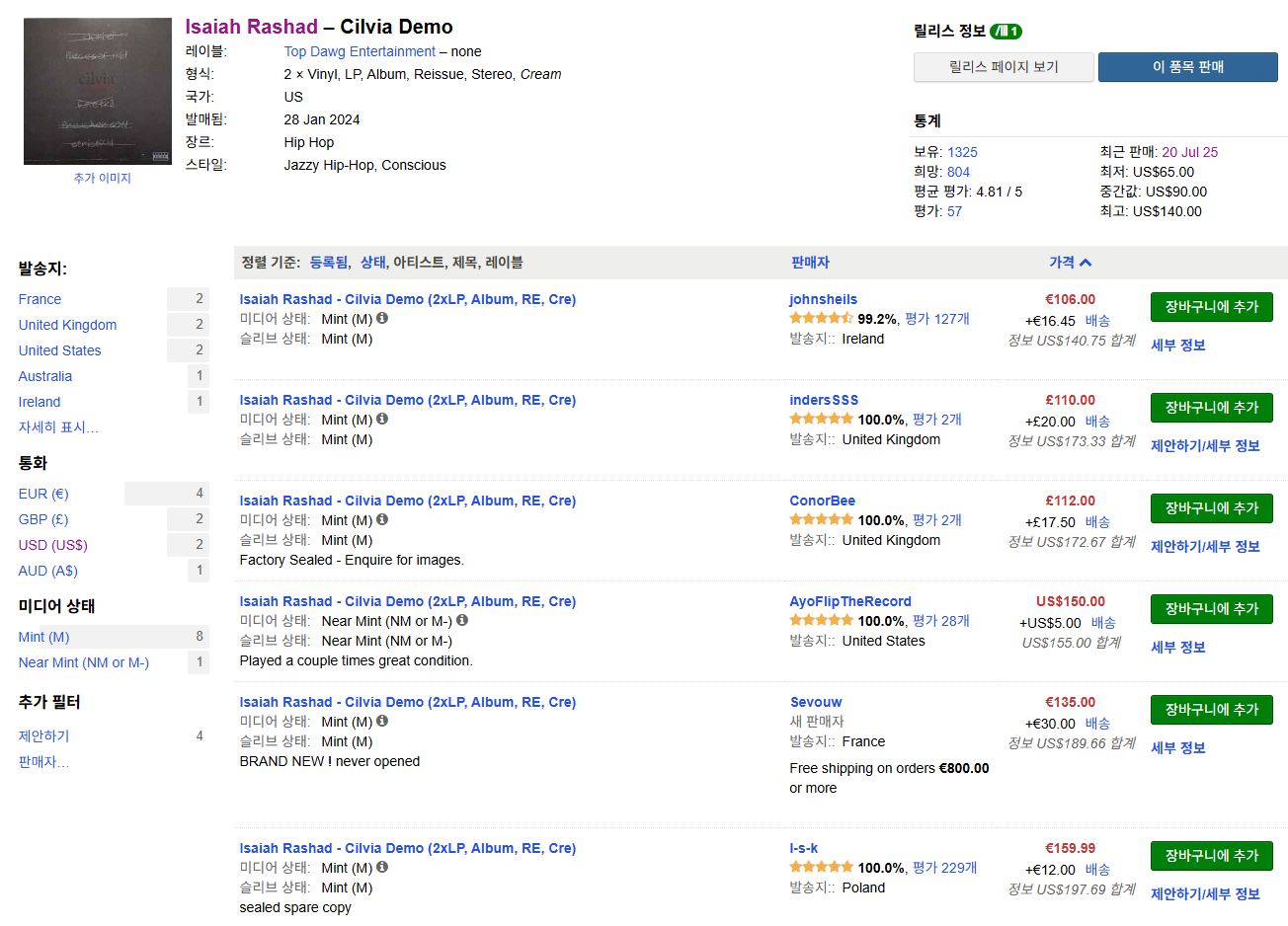This screenshot has height=926, width=1288.
Task: Expand the show more ships-from countries
Action: click(x=58, y=427)
